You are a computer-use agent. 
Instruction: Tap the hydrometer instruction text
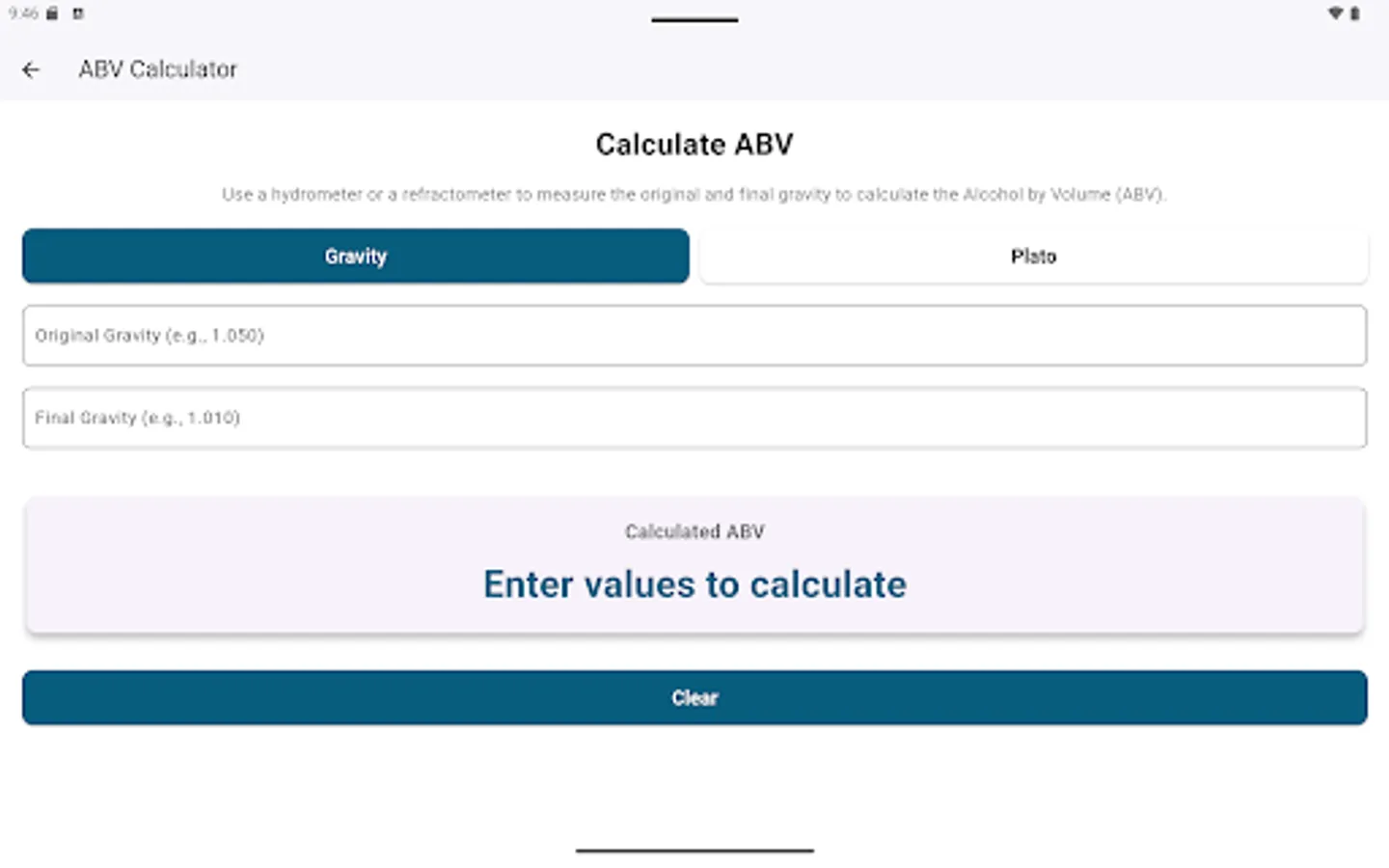[x=694, y=194]
